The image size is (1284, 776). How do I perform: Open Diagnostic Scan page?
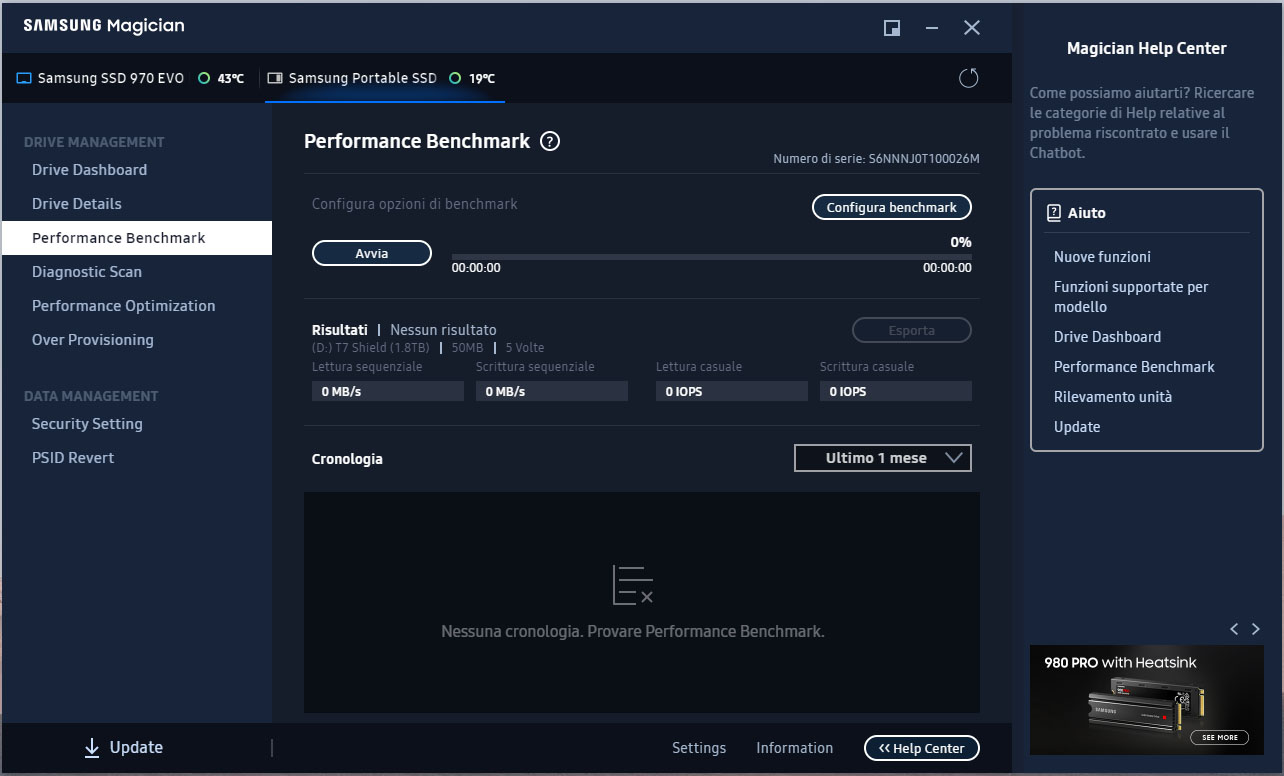(87, 272)
